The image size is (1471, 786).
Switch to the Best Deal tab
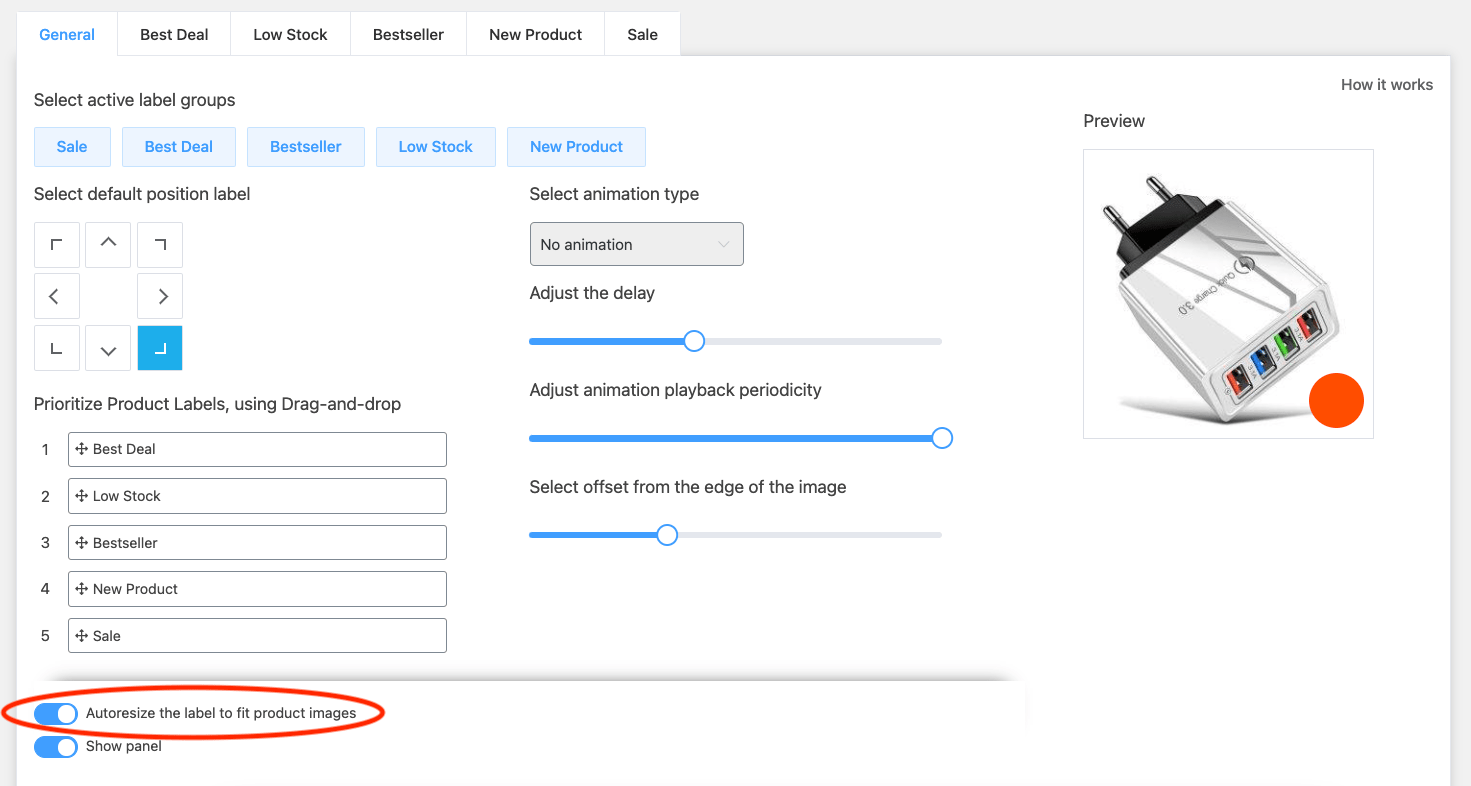(x=173, y=33)
